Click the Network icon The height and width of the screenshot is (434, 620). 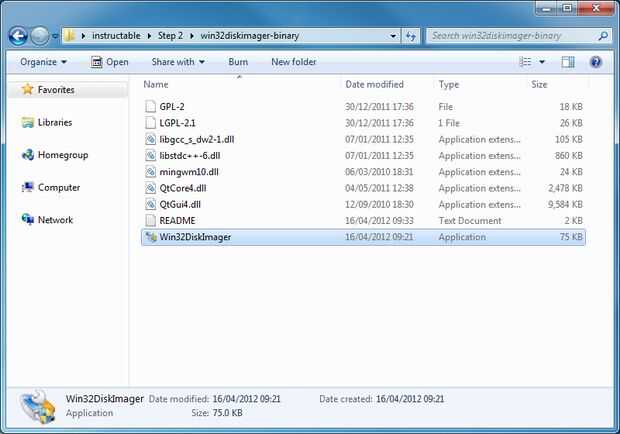click(x=28, y=219)
